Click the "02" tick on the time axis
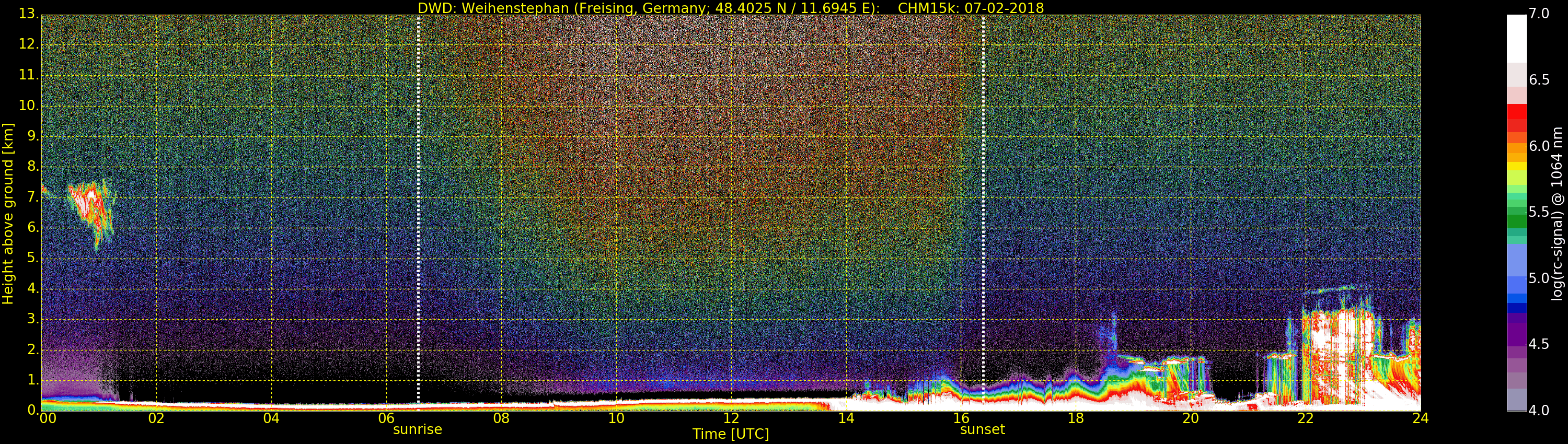Viewport: 1568px width, 444px height. point(156,418)
